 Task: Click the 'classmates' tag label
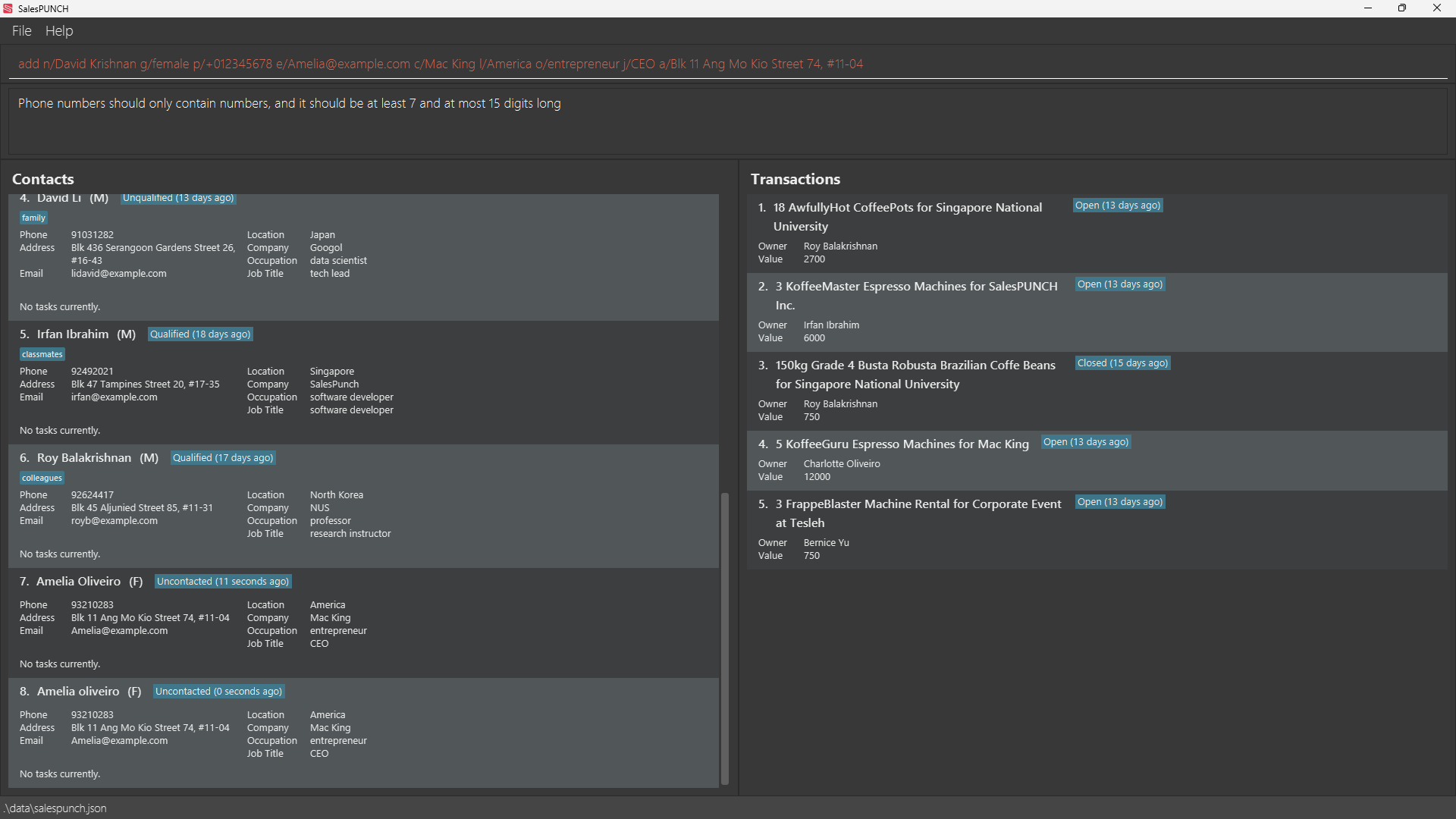click(x=42, y=354)
